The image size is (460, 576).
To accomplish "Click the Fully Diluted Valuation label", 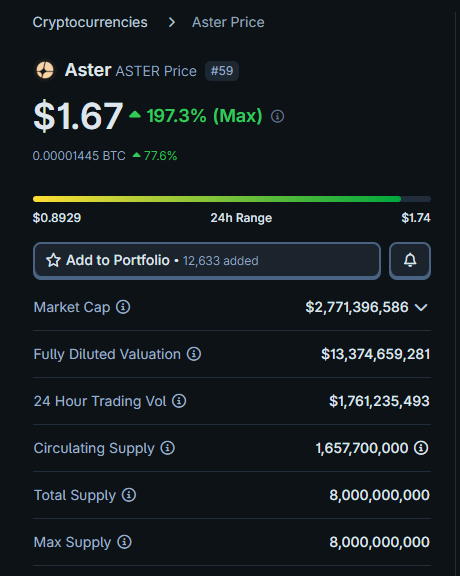I will [107, 354].
